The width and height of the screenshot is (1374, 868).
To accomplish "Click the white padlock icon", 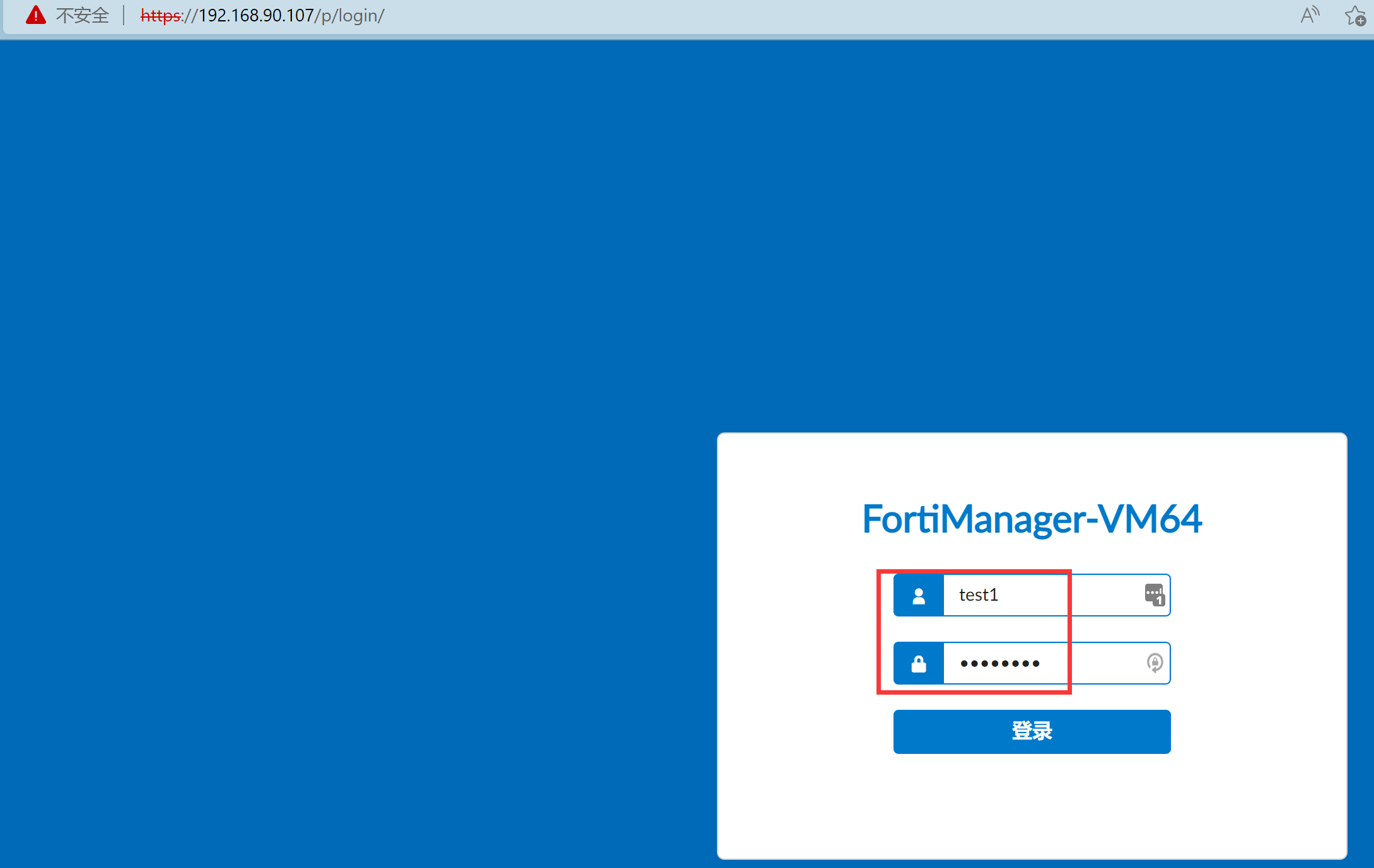I will (919, 663).
